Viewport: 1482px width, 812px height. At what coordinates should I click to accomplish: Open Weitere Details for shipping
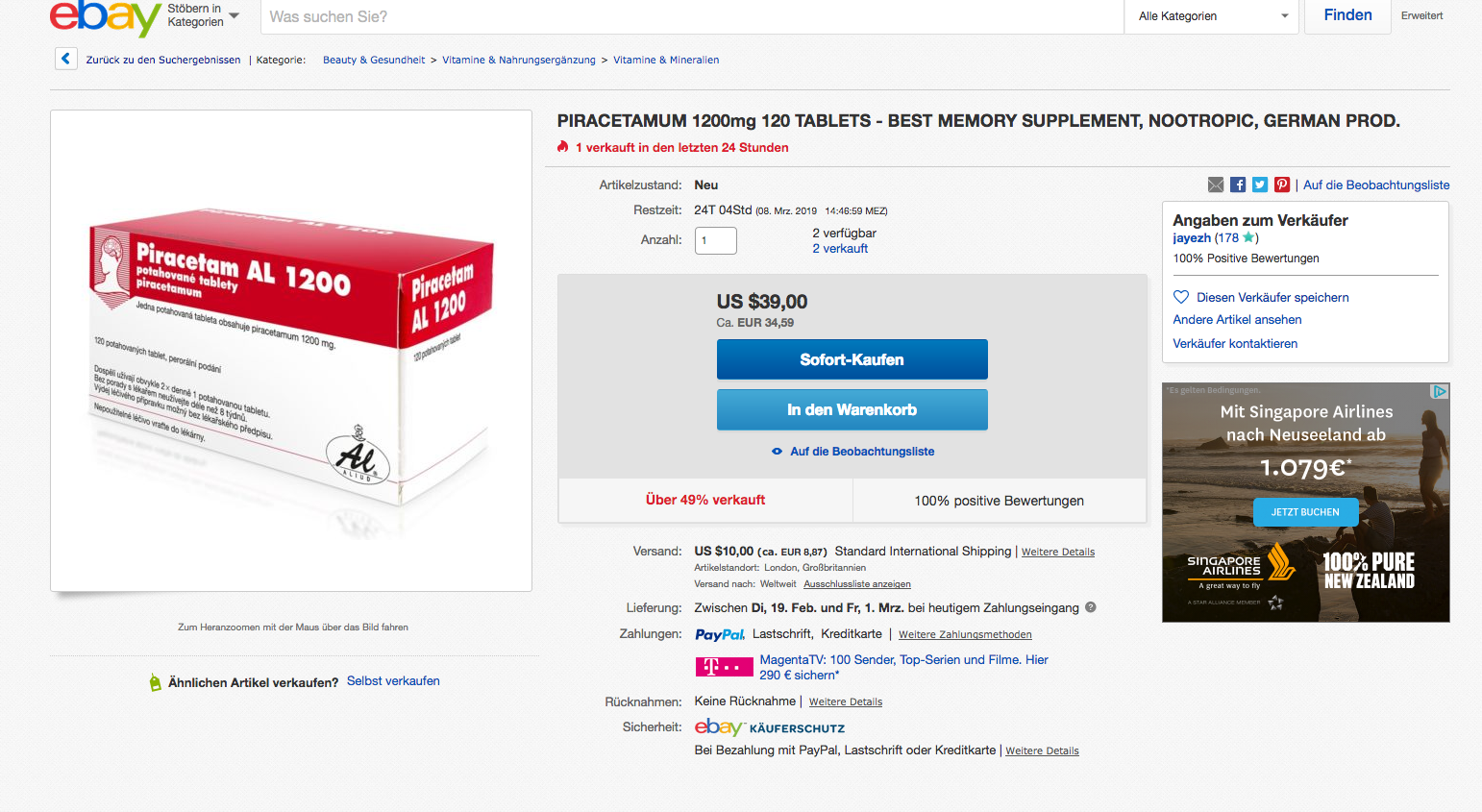click(x=1058, y=553)
